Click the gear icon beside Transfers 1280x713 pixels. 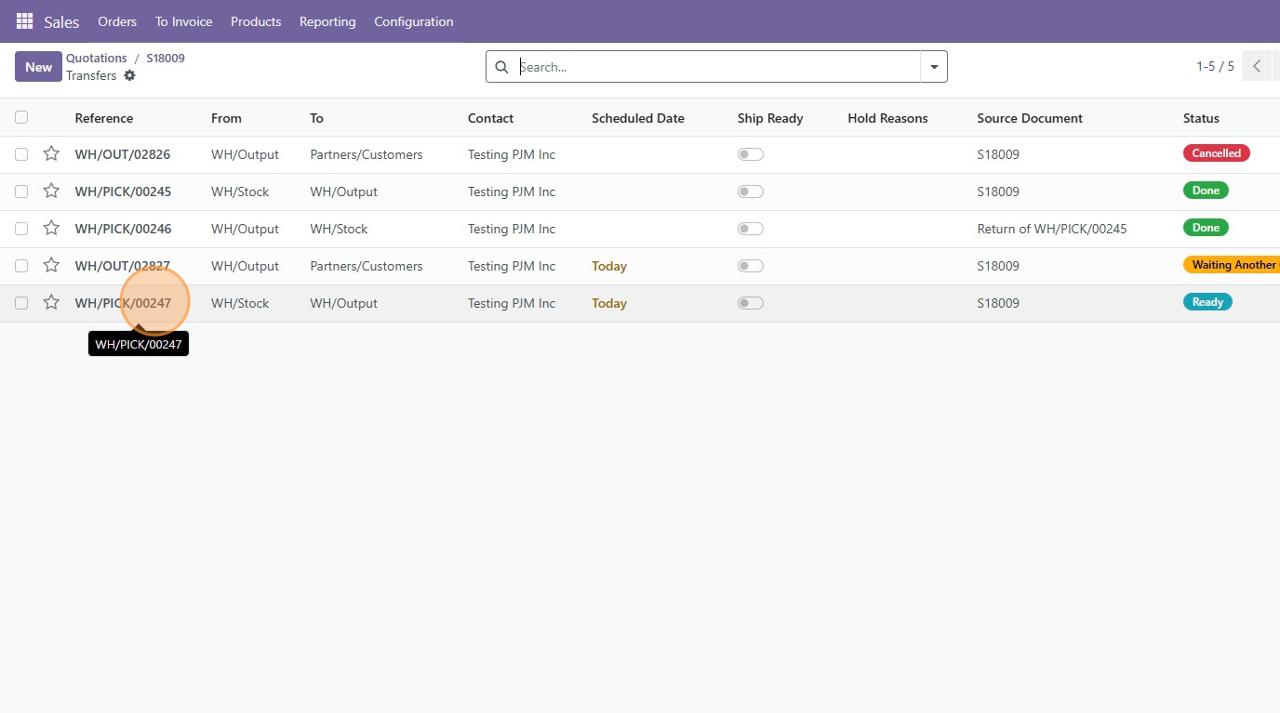(x=129, y=76)
